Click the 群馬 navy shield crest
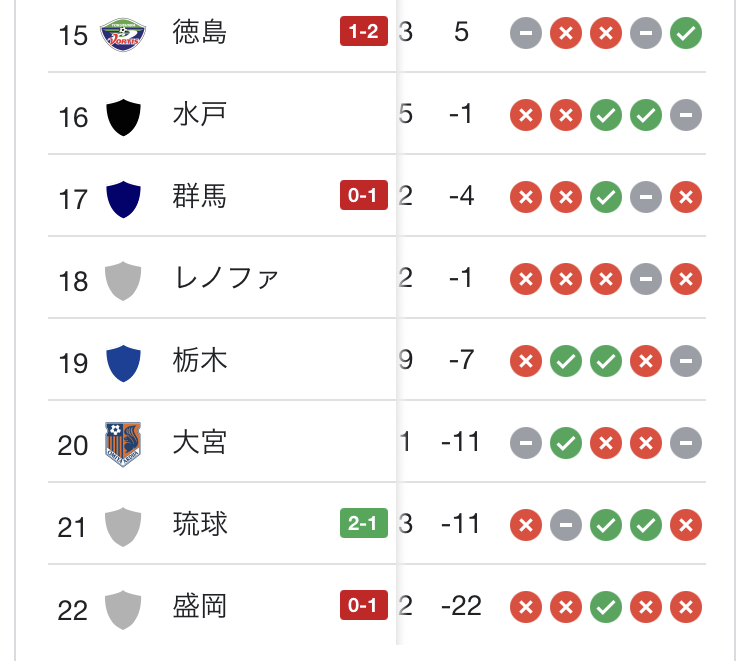 pos(123,198)
